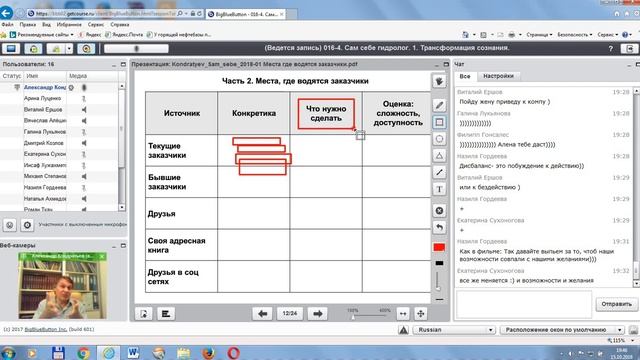Screen dimensions: 640x360
Task: Select the line whiteboard tool
Action: point(439,172)
